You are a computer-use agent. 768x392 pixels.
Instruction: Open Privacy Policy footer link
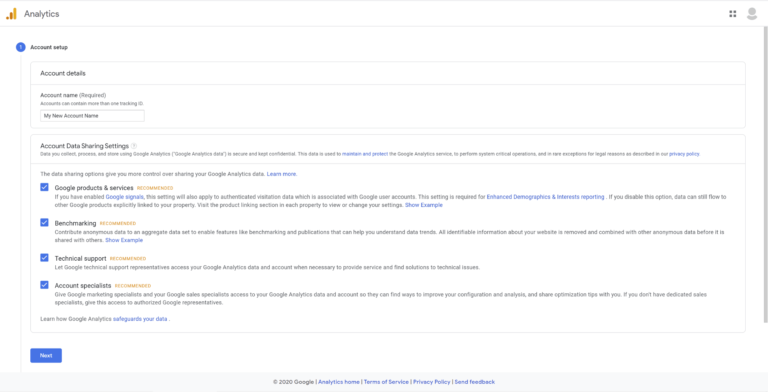432,382
